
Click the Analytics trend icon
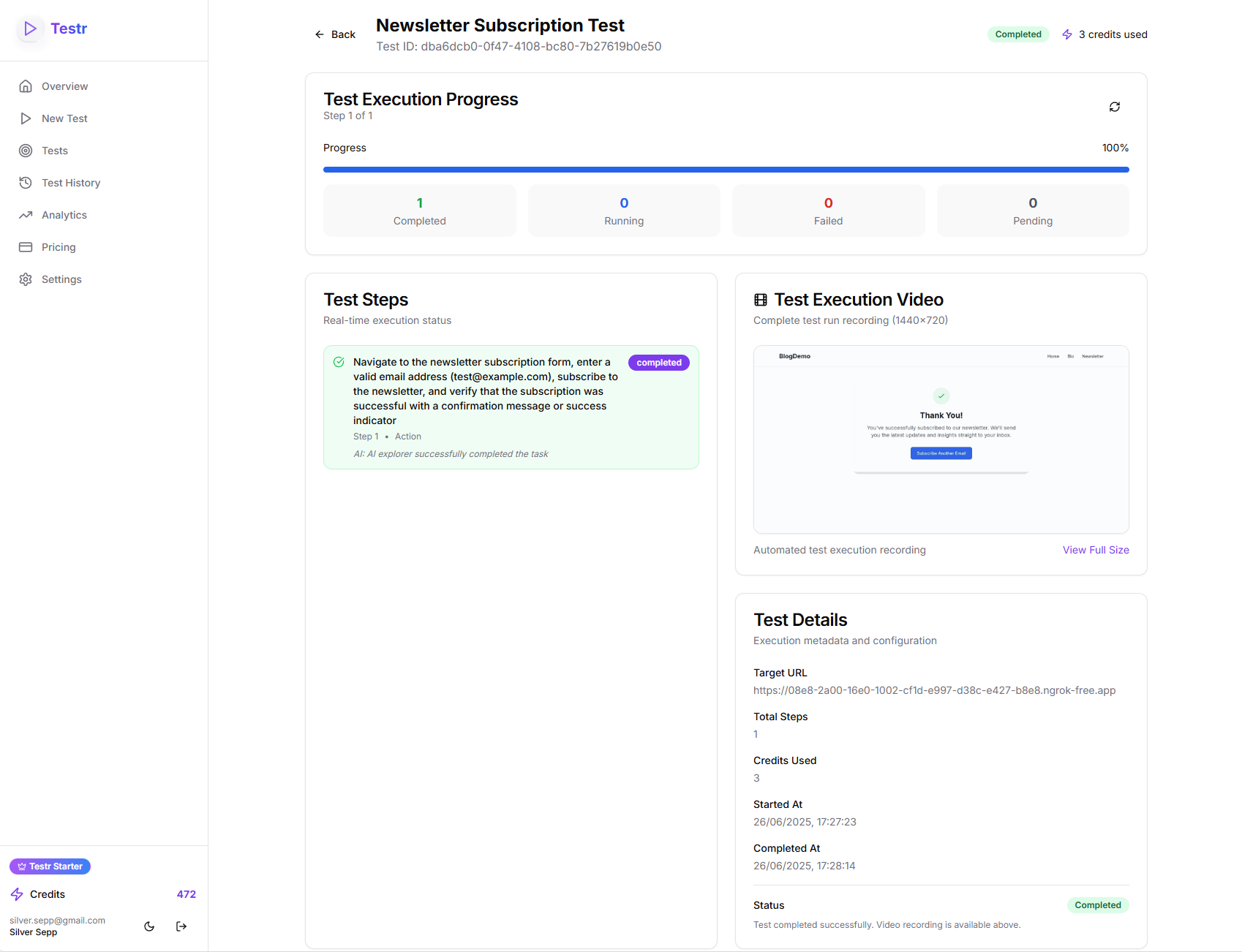(x=26, y=215)
